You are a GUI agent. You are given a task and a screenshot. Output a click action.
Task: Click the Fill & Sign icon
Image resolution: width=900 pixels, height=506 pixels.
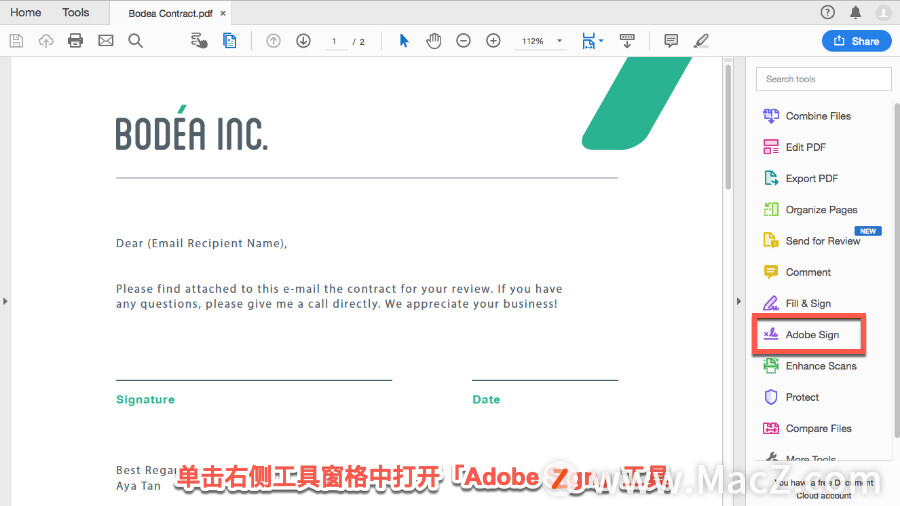tap(771, 303)
